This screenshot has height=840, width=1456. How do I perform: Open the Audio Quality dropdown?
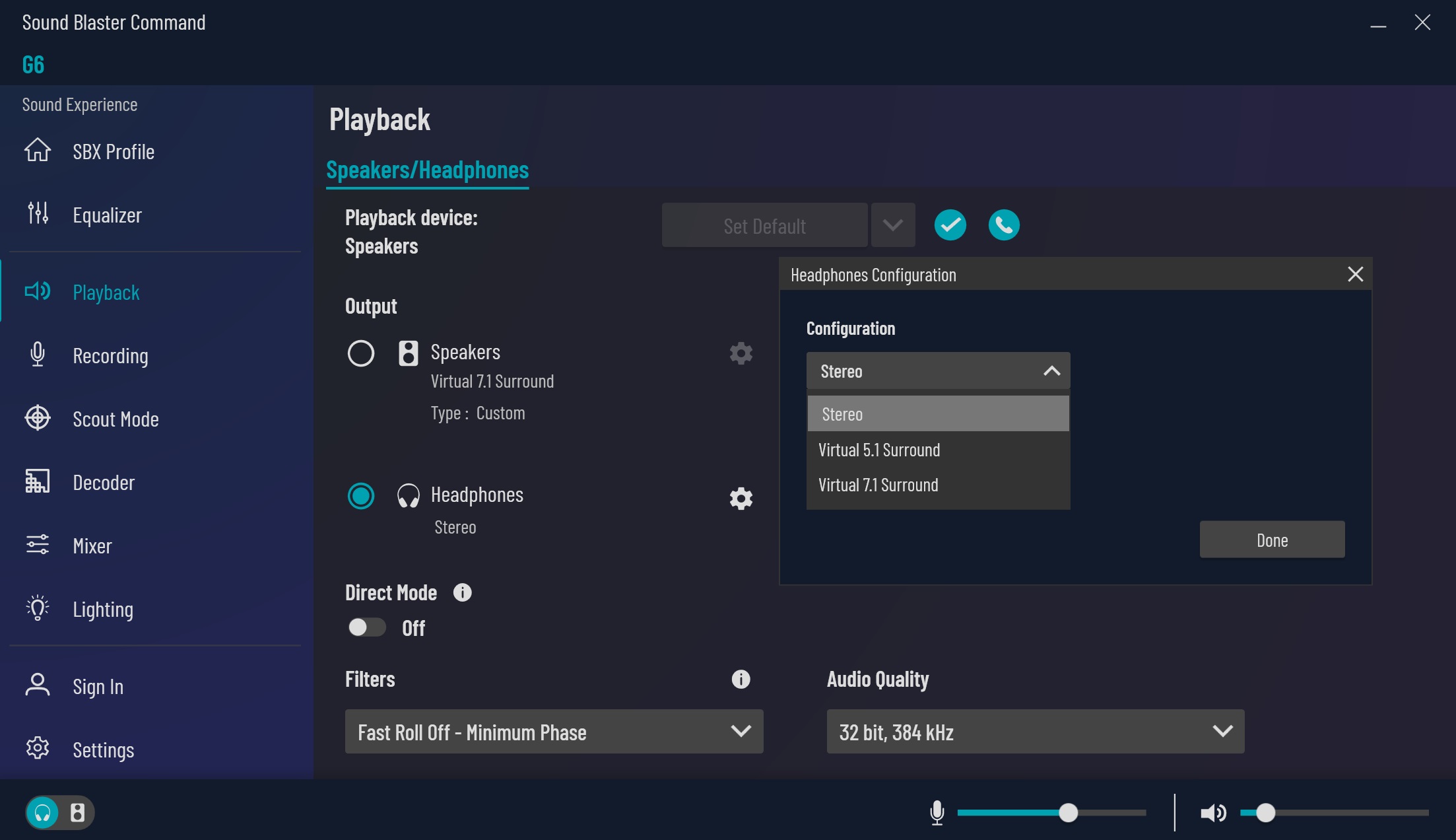[x=1036, y=732]
